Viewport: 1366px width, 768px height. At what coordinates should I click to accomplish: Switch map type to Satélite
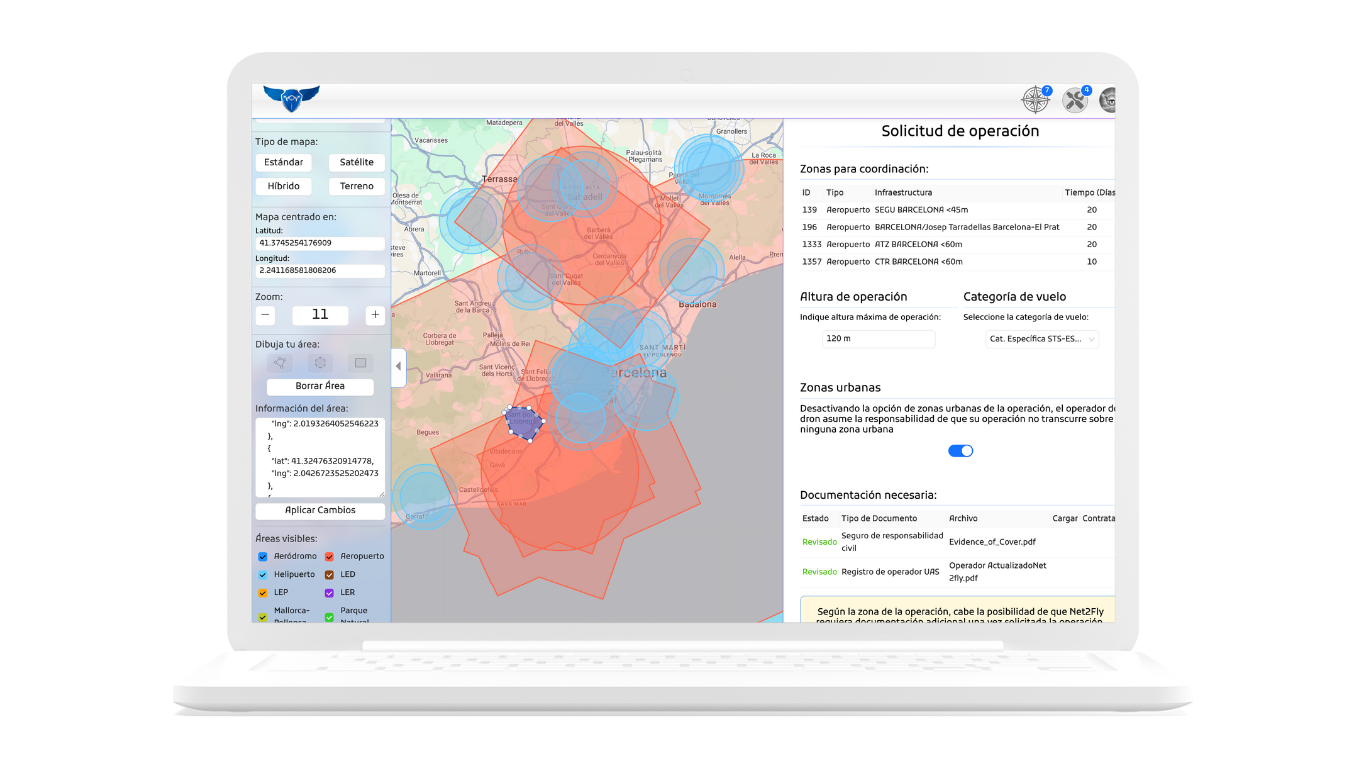tap(357, 162)
